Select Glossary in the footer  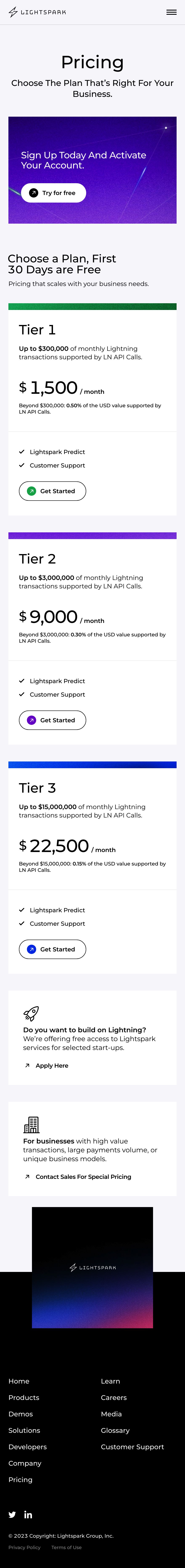(115, 1430)
